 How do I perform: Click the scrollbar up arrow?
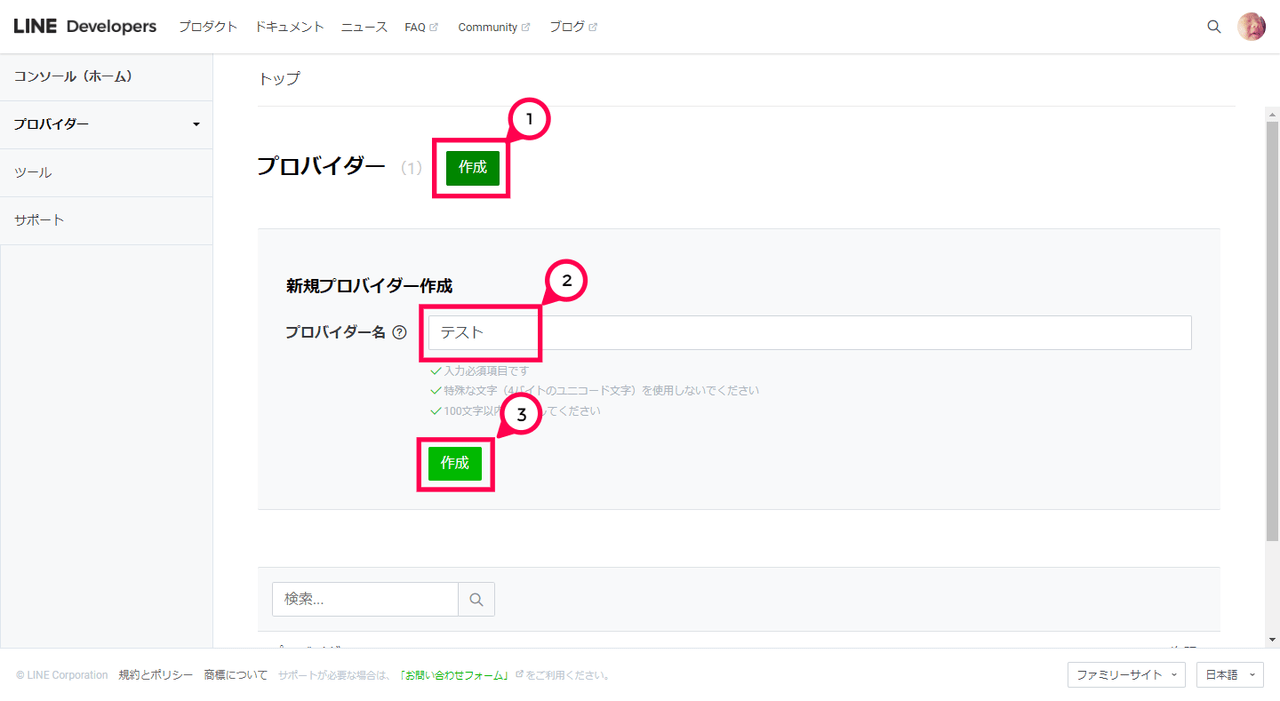[x=1272, y=113]
